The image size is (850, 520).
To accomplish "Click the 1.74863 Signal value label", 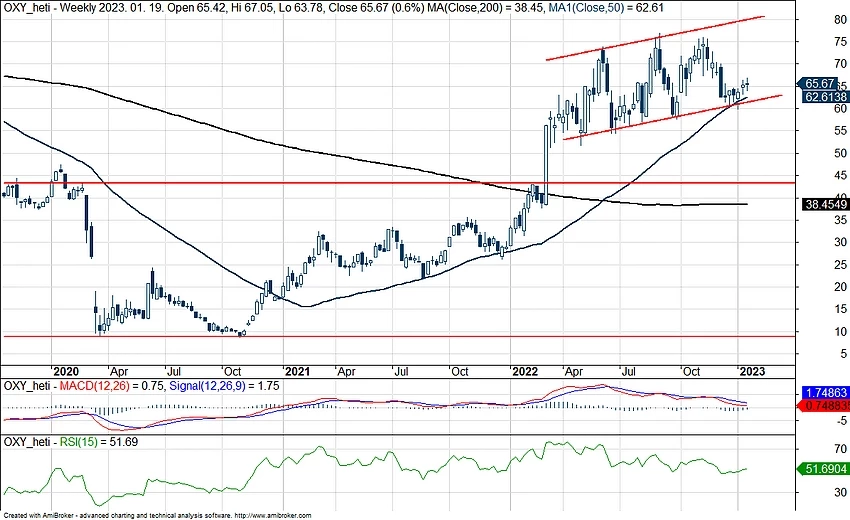I will pos(826,393).
